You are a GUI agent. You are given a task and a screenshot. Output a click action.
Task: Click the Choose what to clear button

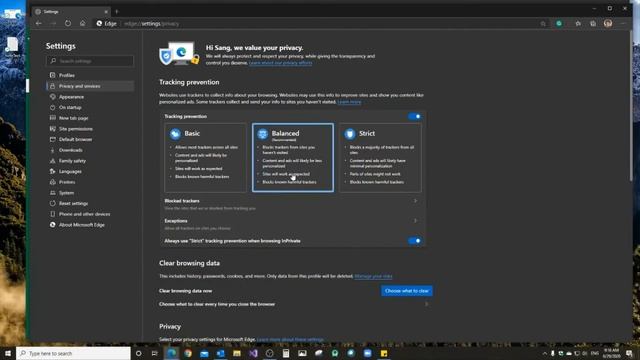tap(407, 291)
